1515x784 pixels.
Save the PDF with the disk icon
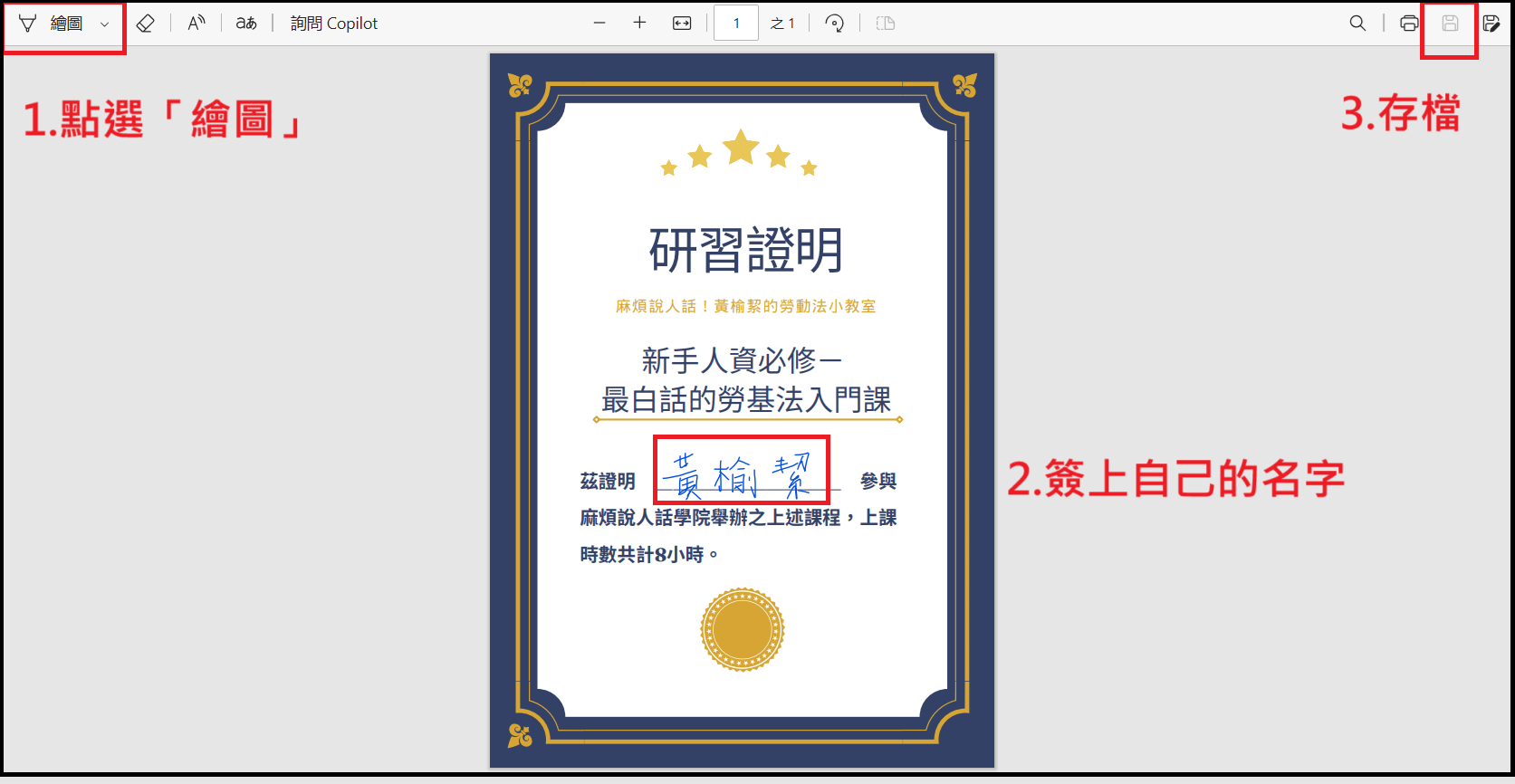tap(1450, 24)
